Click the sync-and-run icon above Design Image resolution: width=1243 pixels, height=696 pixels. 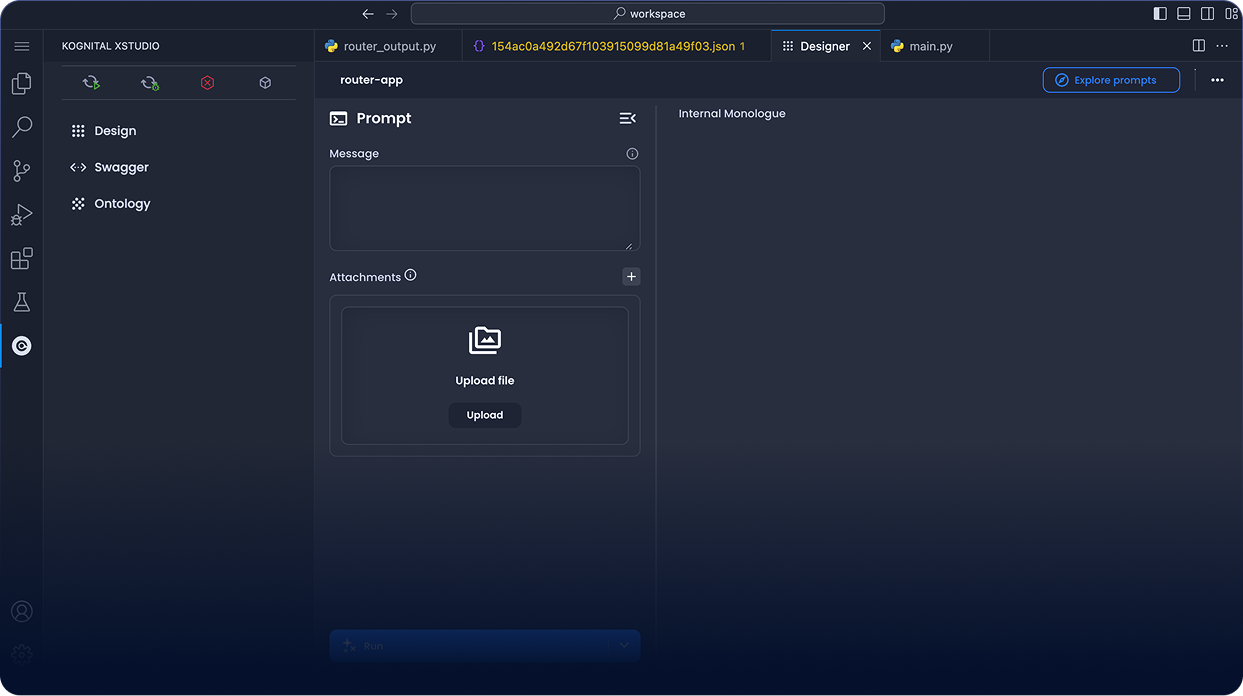click(91, 82)
